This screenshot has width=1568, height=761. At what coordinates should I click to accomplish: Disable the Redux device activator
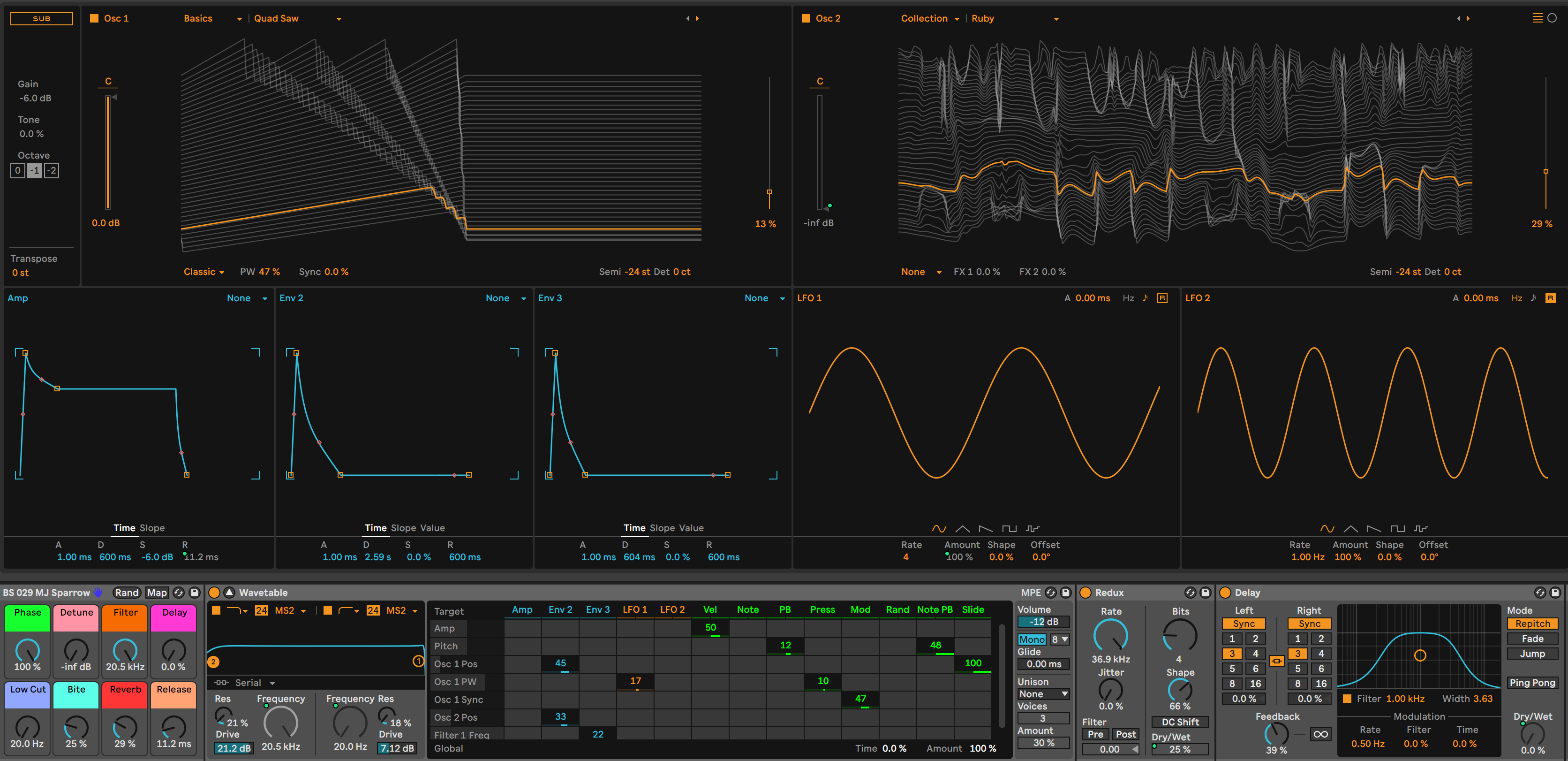click(x=1086, y=592)
